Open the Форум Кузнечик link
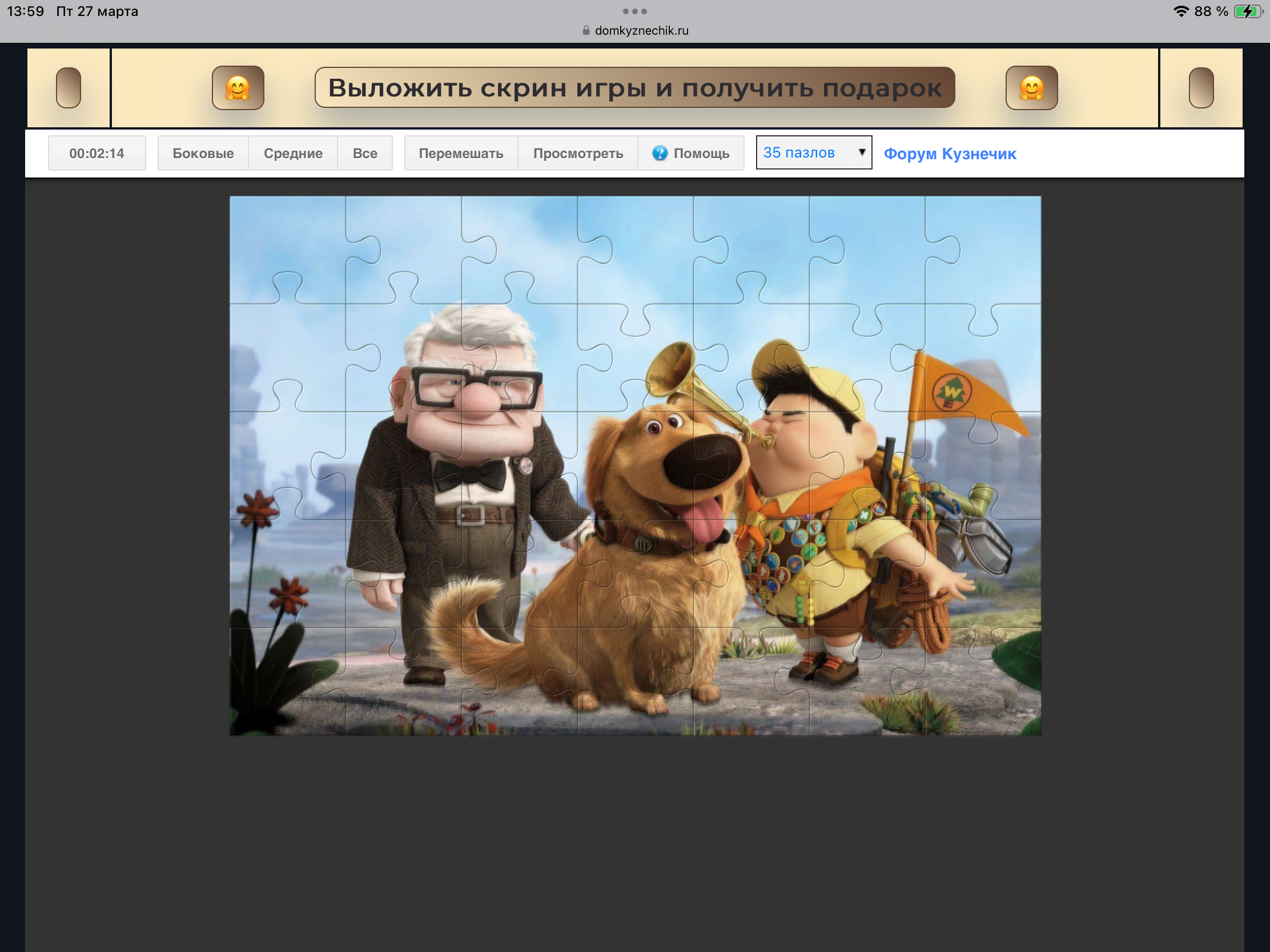 click(950, 154)
